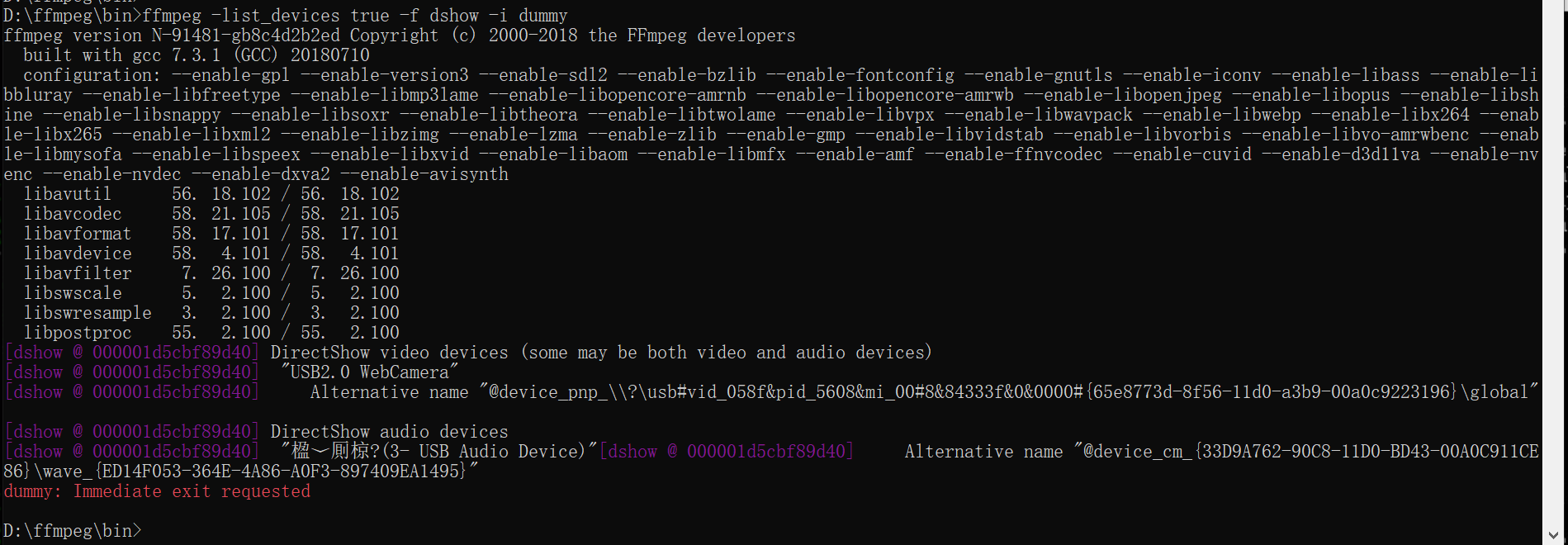Click the libavcodec version row
Screen dimensions: 1568x545
211,214
